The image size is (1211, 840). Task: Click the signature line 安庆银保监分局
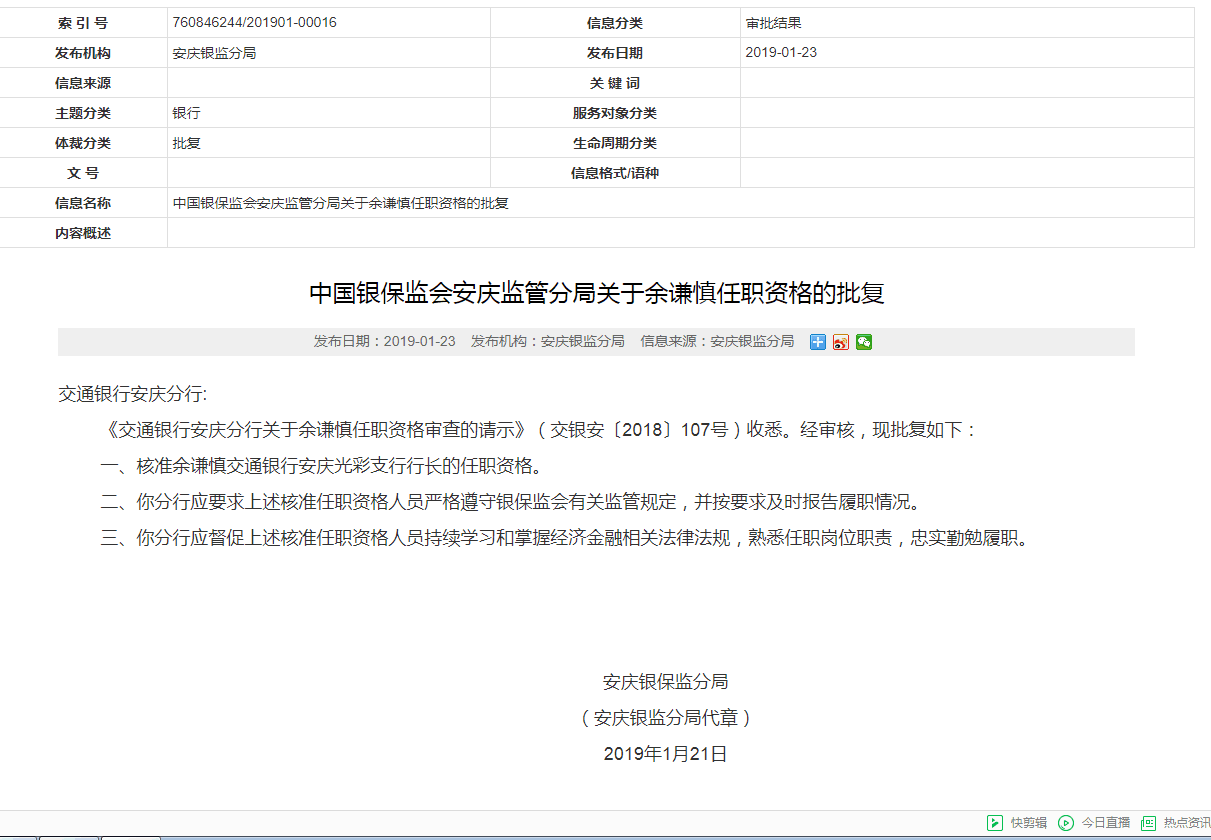665,682
